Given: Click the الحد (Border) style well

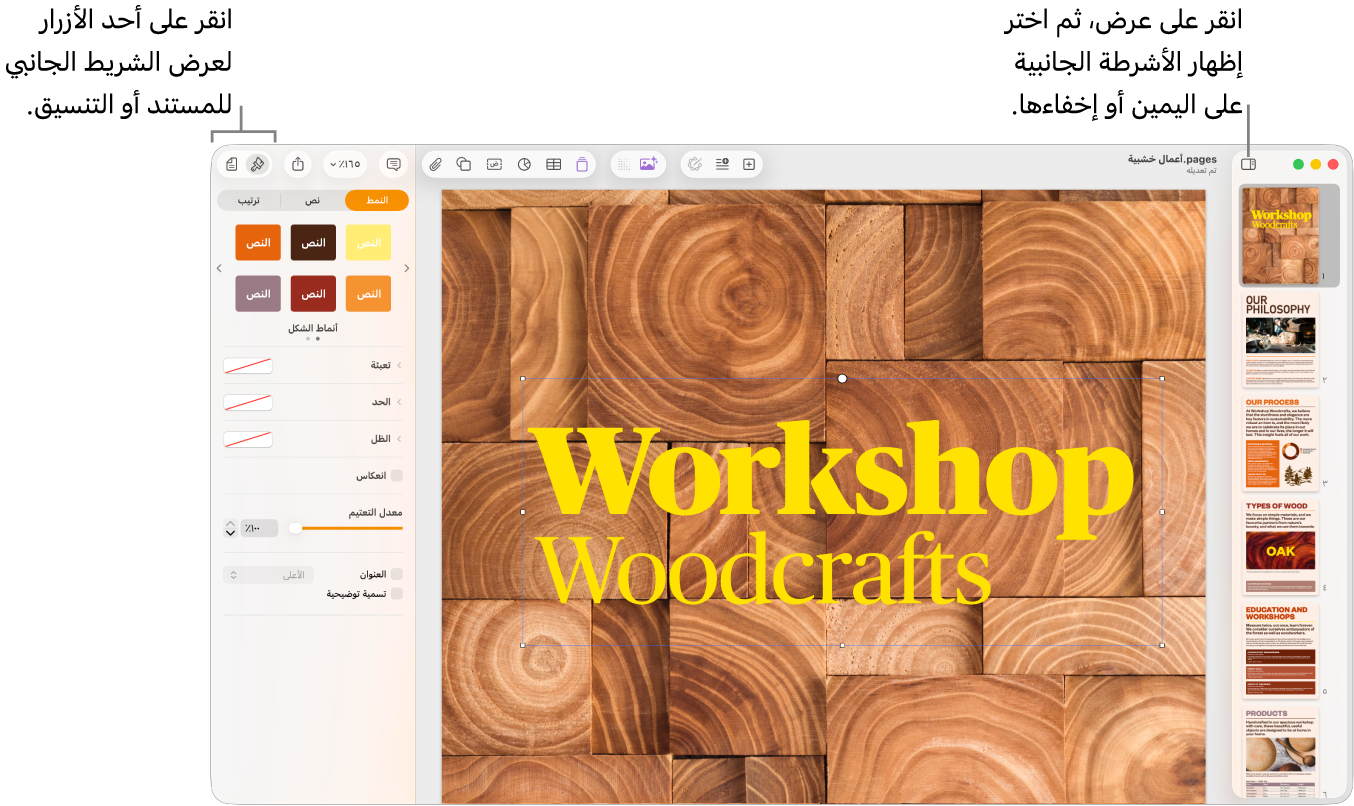Looking at the screenshot, I should (x=248, y=402).
